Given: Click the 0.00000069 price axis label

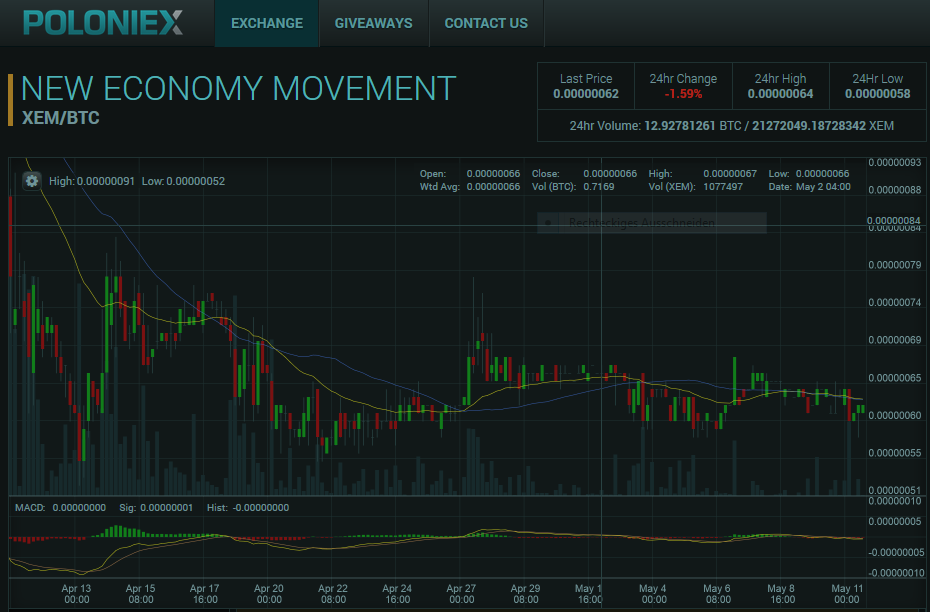Looking at the screenshot, I should (x=894, y=340).
